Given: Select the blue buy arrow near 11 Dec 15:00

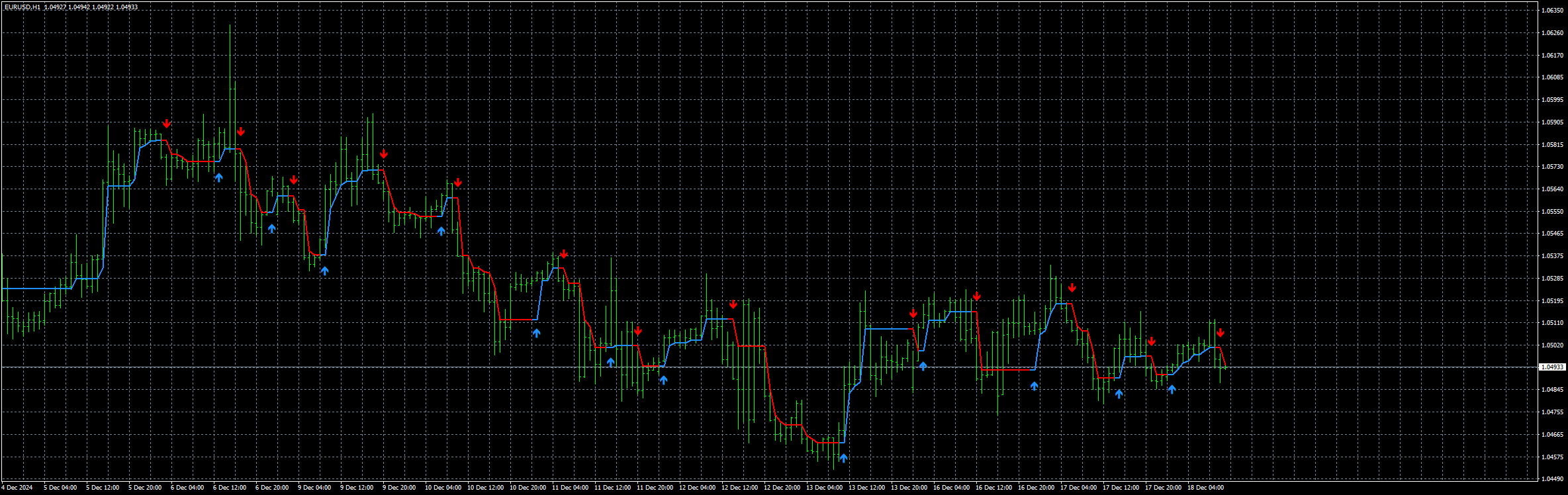Looking at the screenshot, I should (611, 362).
